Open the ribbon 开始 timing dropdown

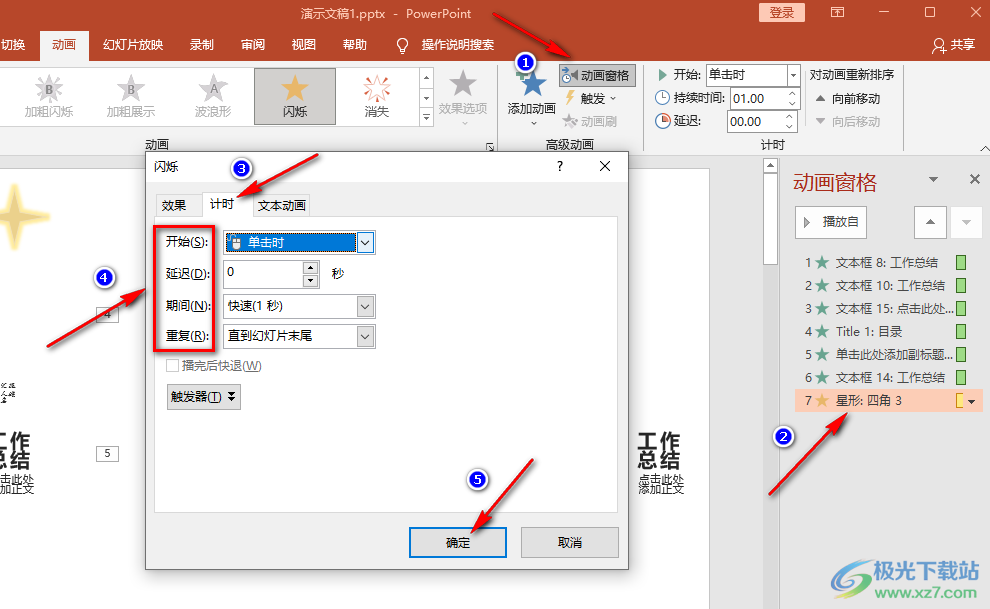click(x=794, y=76)
